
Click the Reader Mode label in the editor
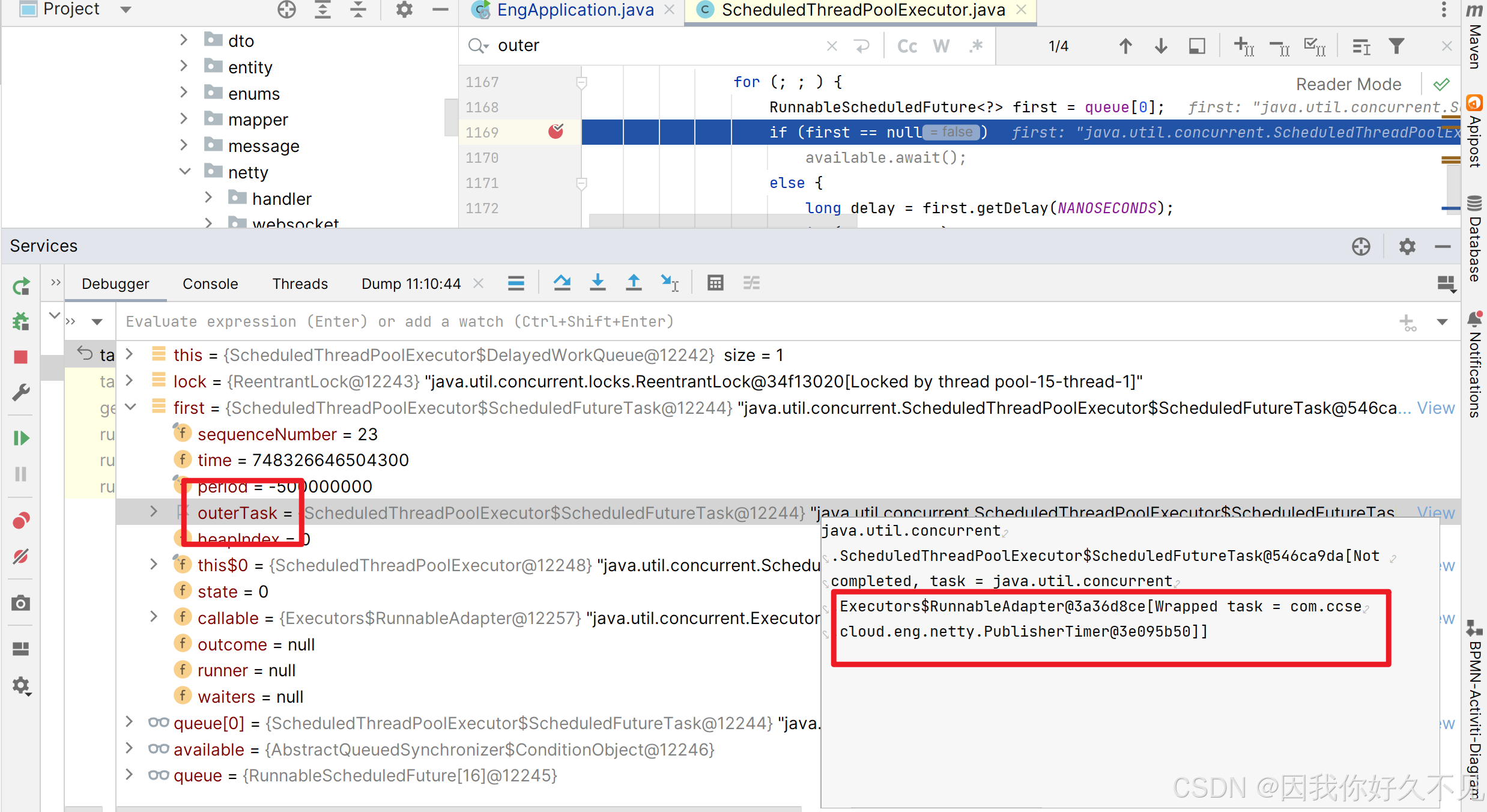1348,84
